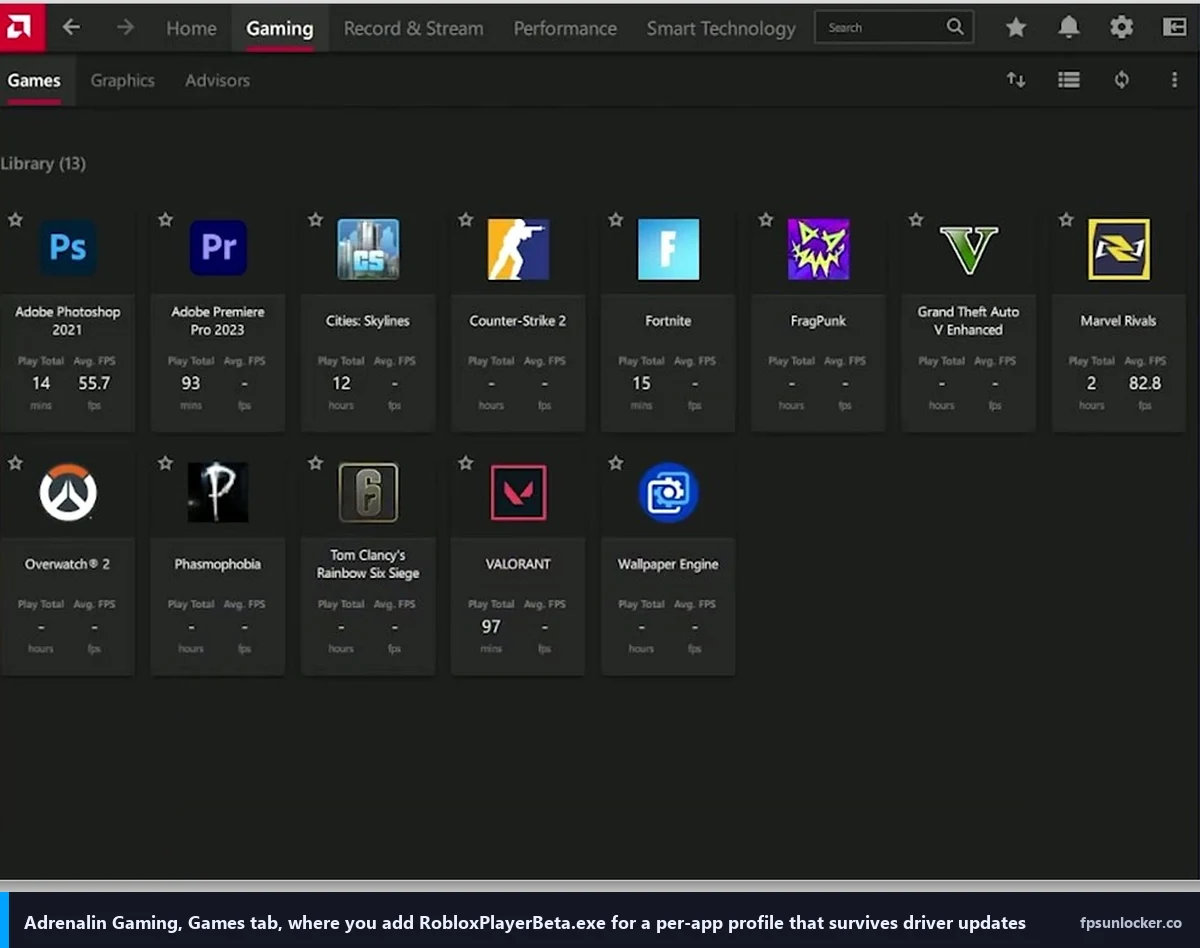The image size is (1200, 948).
Task: Select the Gaming tab
Action: pyautogui.click(x=280, y=28)
